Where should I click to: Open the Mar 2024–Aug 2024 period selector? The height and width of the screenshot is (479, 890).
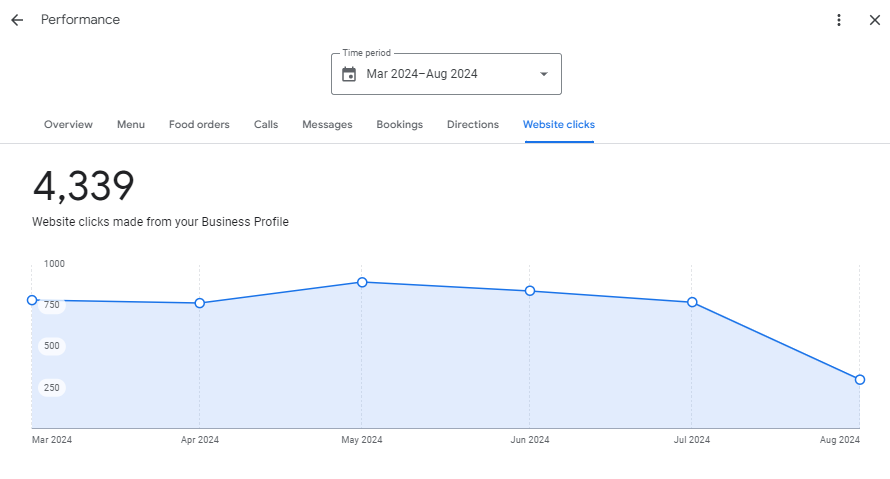[x=446, y=74]
